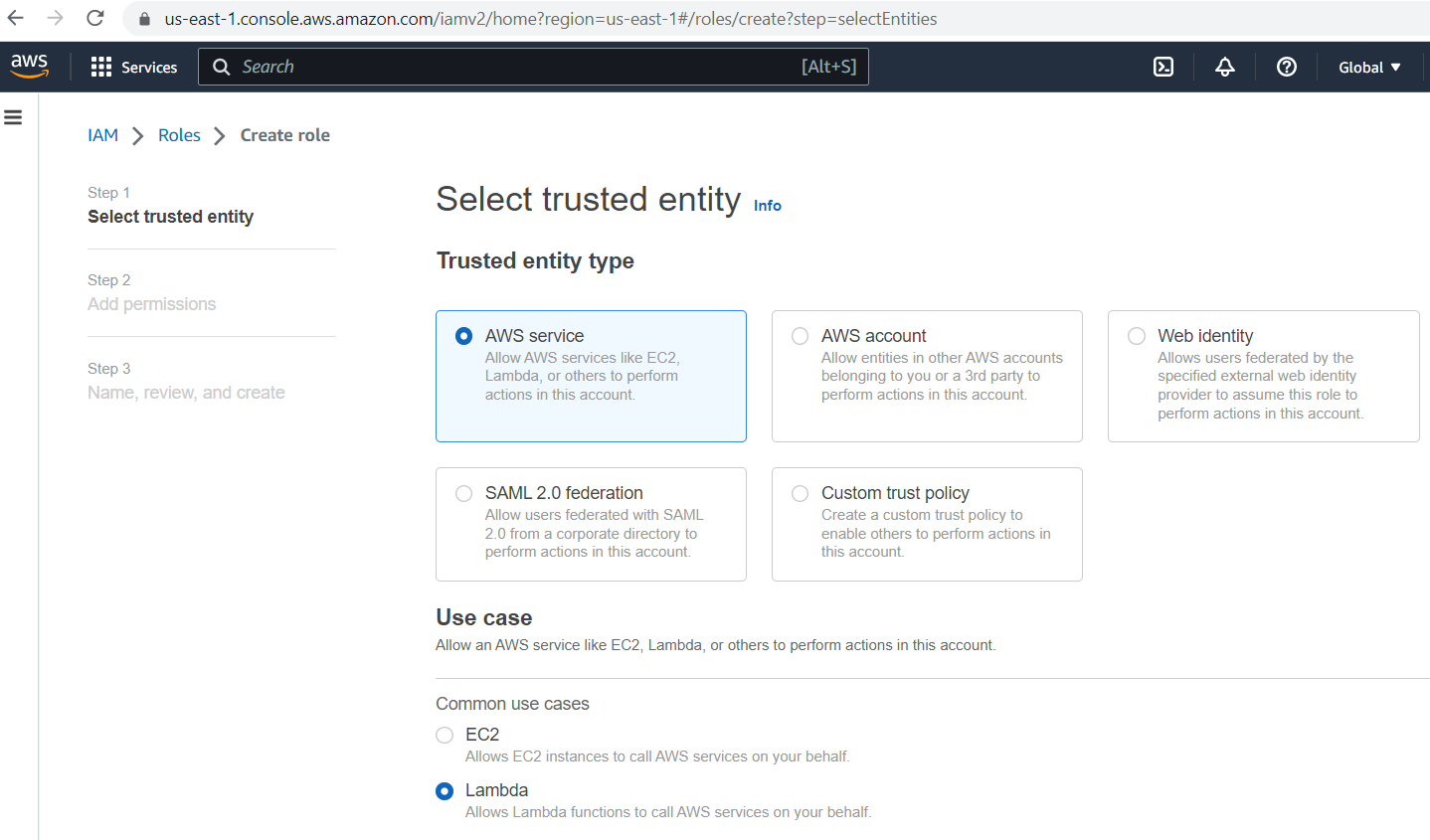Screen dimensions: 1430x840
Task: Click the AWS logo home icon
Action: [29, 66]
